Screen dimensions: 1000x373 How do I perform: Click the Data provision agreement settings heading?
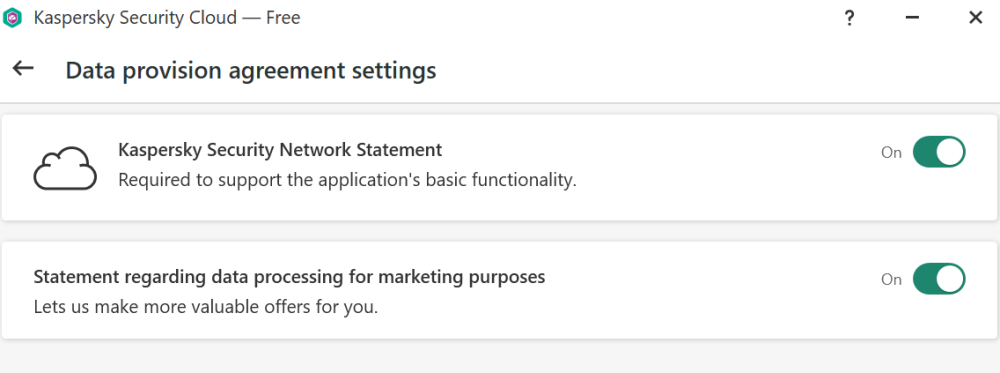coord(251,70)
